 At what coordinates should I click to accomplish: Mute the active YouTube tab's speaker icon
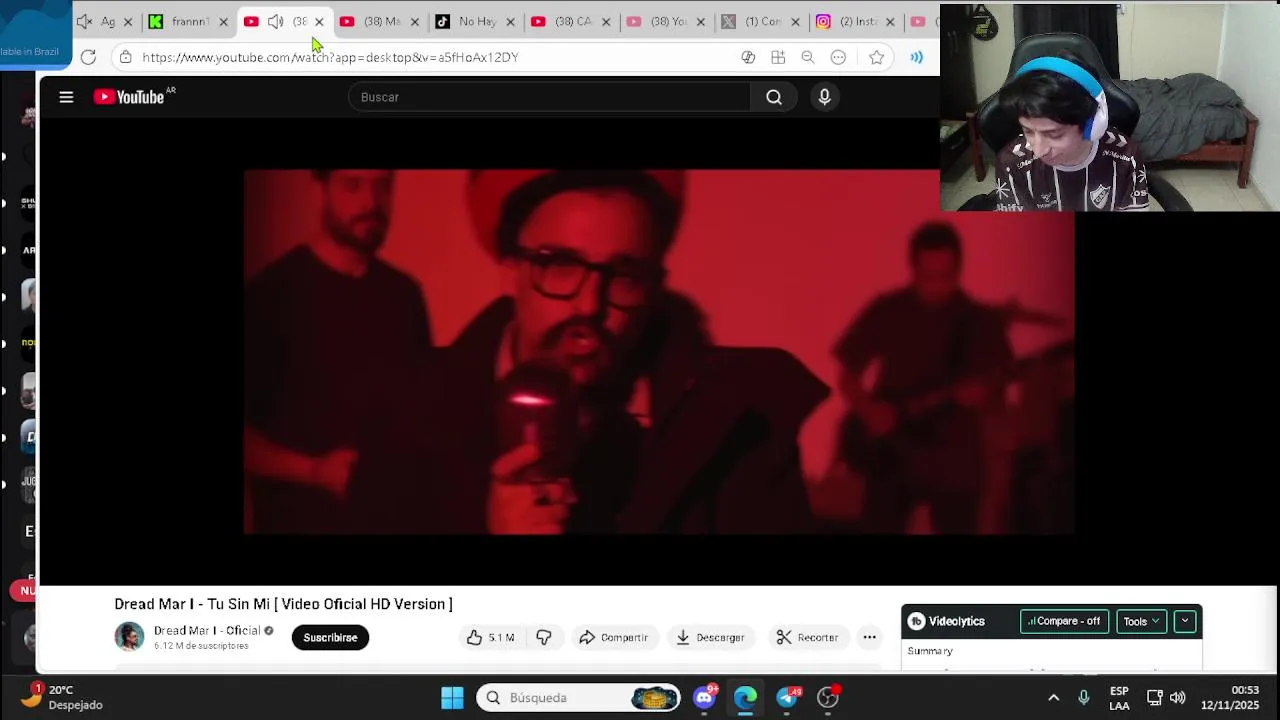click(x=275, y=21)
